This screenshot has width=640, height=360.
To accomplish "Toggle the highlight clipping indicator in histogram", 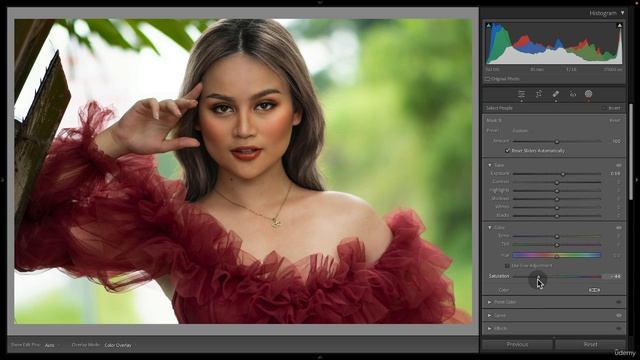I will [x=620, y=25].
